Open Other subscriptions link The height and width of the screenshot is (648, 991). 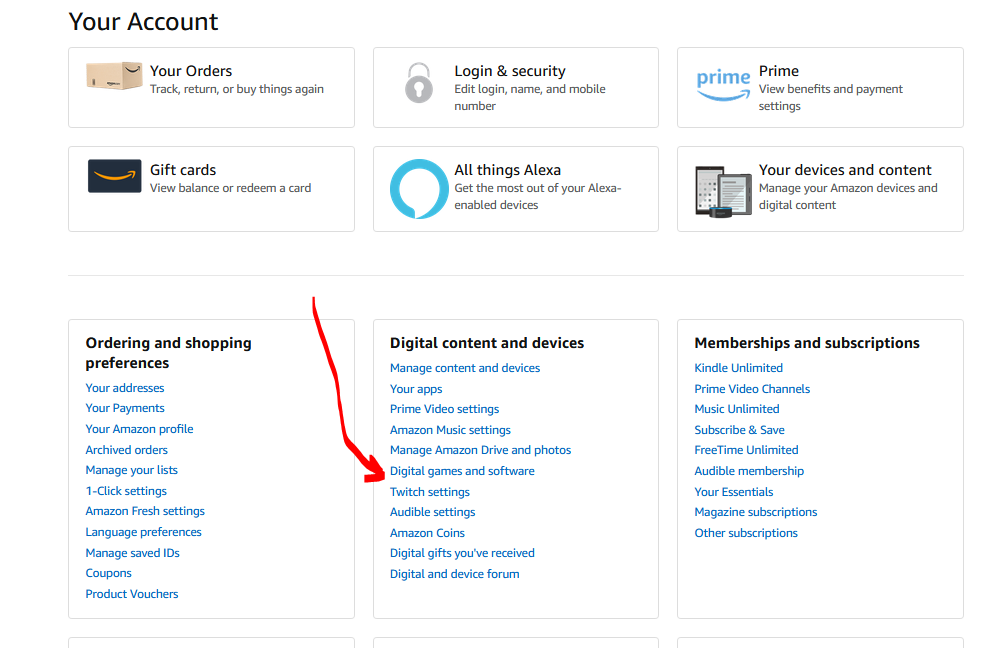click(x=746, y=533)
